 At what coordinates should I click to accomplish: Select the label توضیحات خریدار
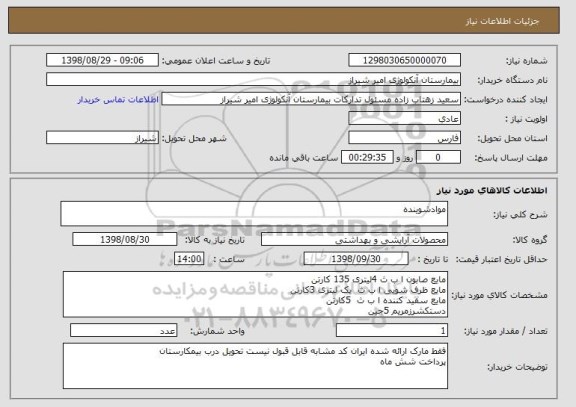pyautogui.click(x=517, y=367)
